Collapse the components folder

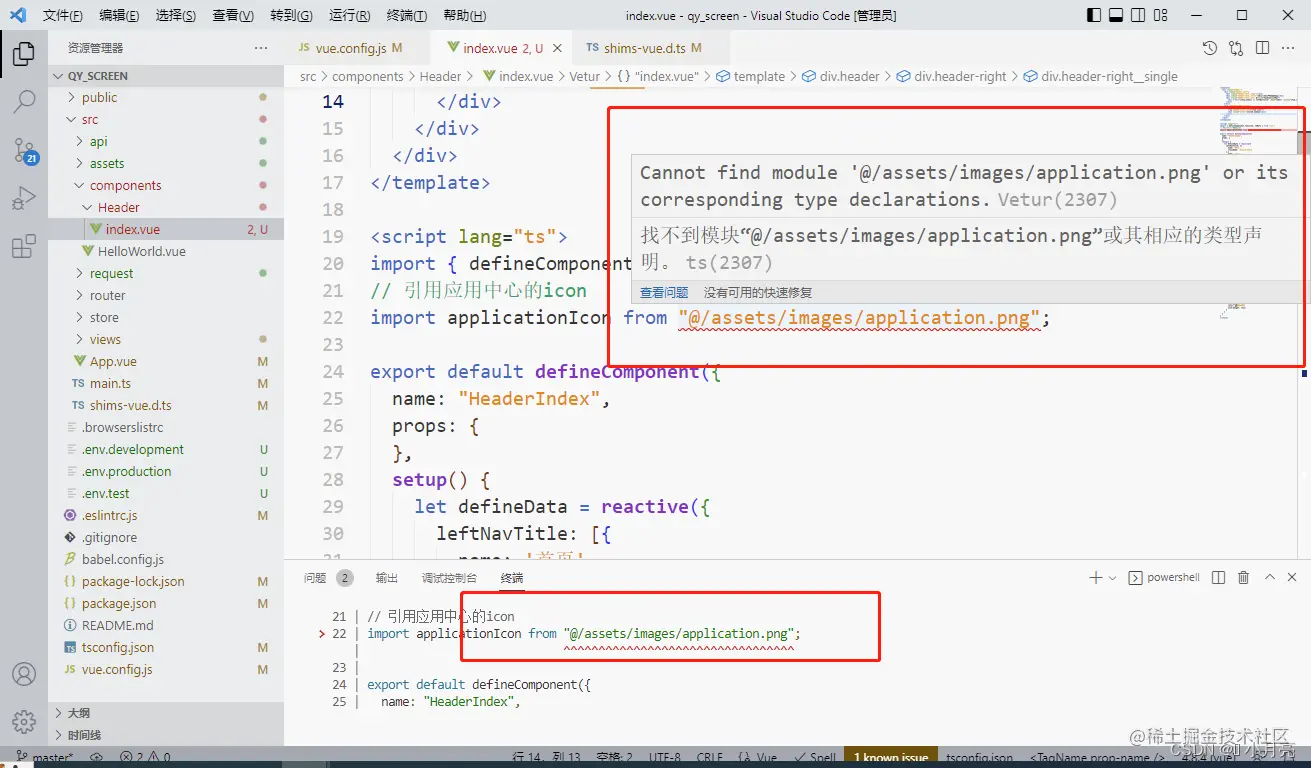click(x=166, y=185)
